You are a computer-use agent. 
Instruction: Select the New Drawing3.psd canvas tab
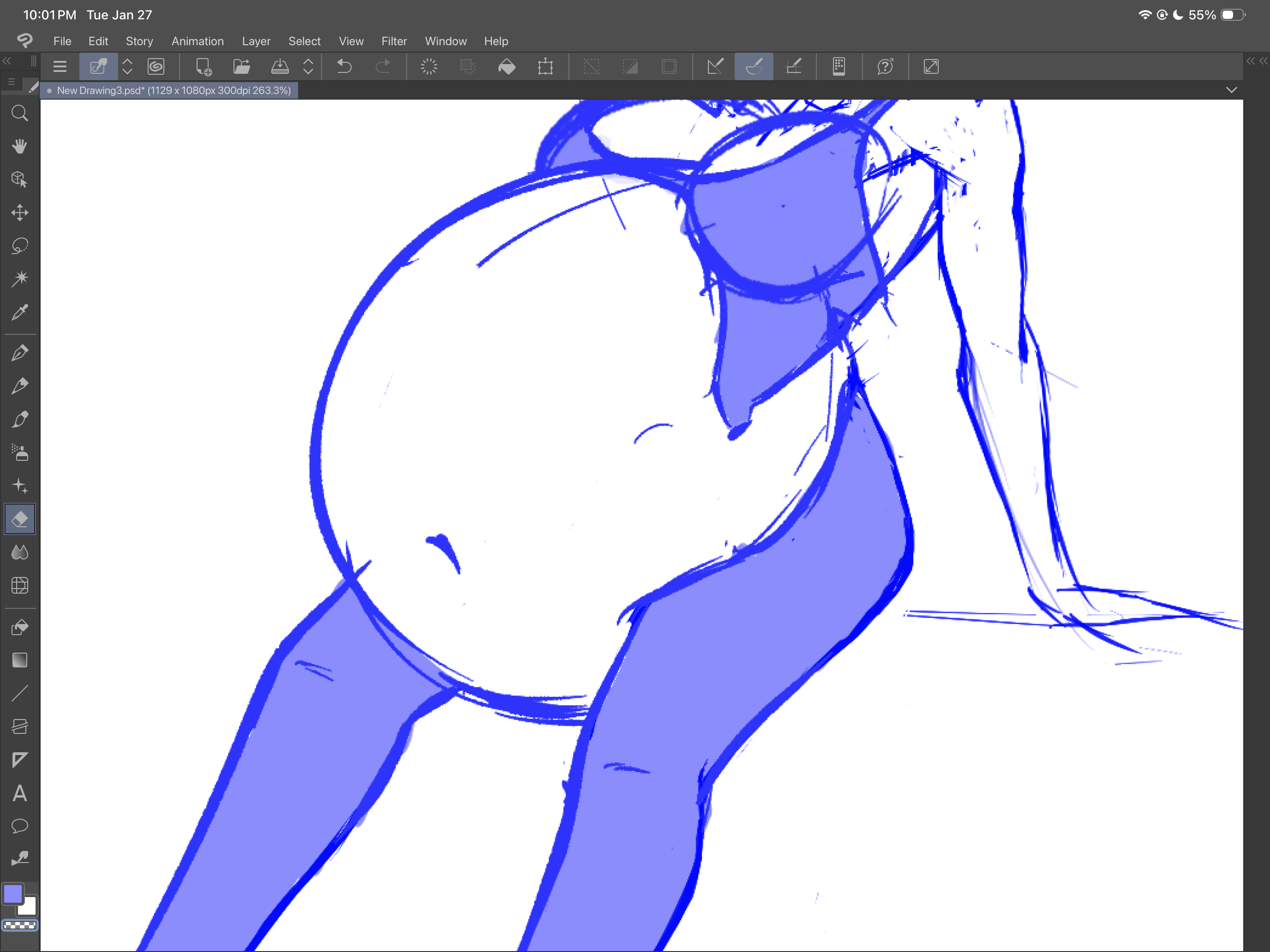(172, 91)
